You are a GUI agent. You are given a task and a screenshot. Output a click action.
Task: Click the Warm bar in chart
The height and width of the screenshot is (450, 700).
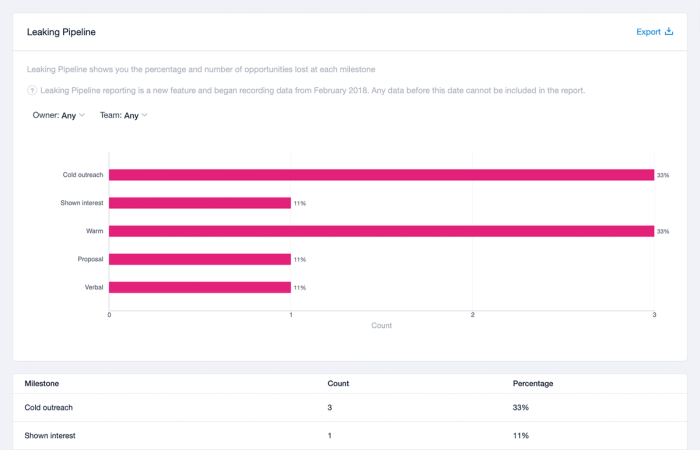(x=380, y=231)
